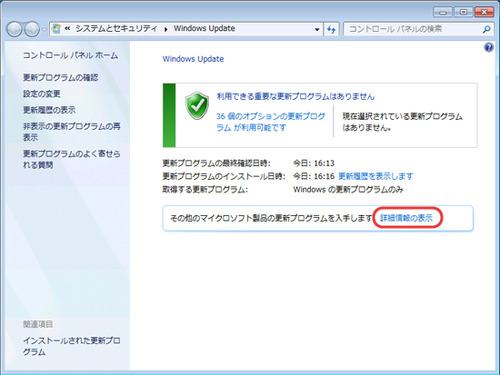500x375 pixels.
Task: Click システムとセキュリティ in the breadcrumb
Action: (116, 29)
